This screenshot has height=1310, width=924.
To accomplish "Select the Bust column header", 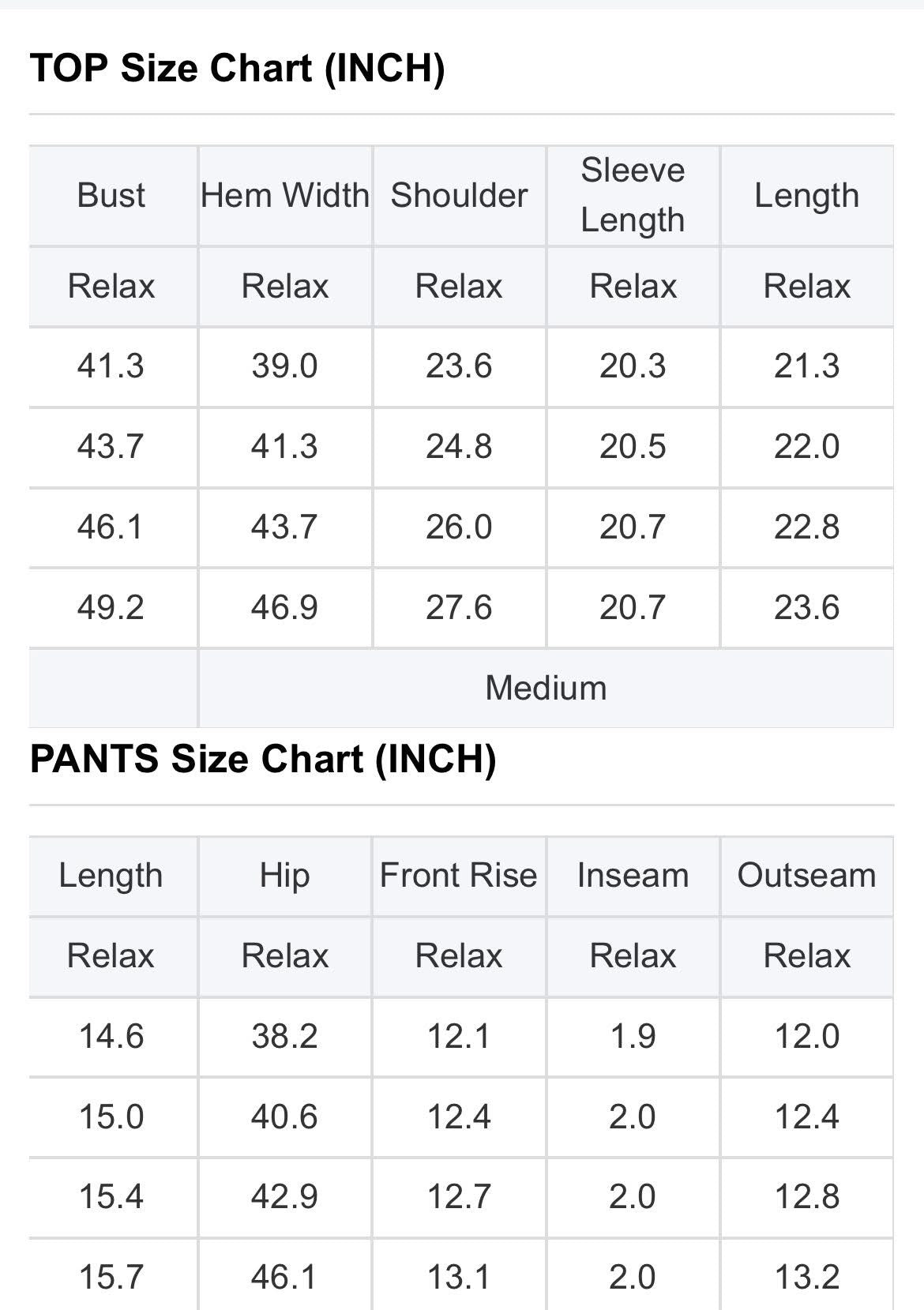I will [111, 195].
